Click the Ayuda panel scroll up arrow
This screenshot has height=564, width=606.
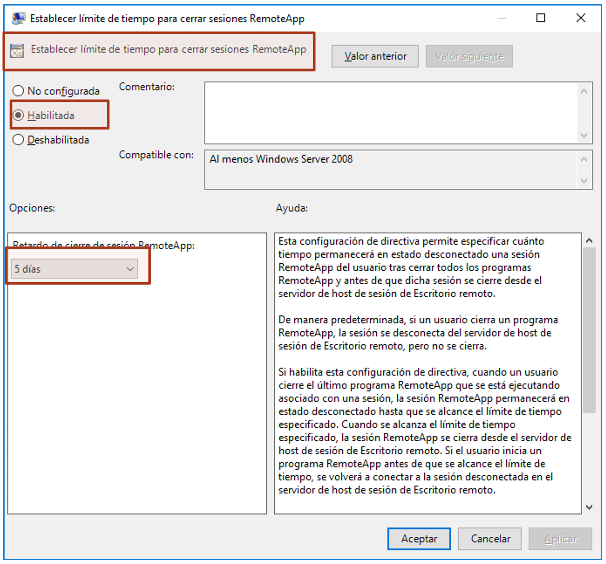click(x=589, y=240)
